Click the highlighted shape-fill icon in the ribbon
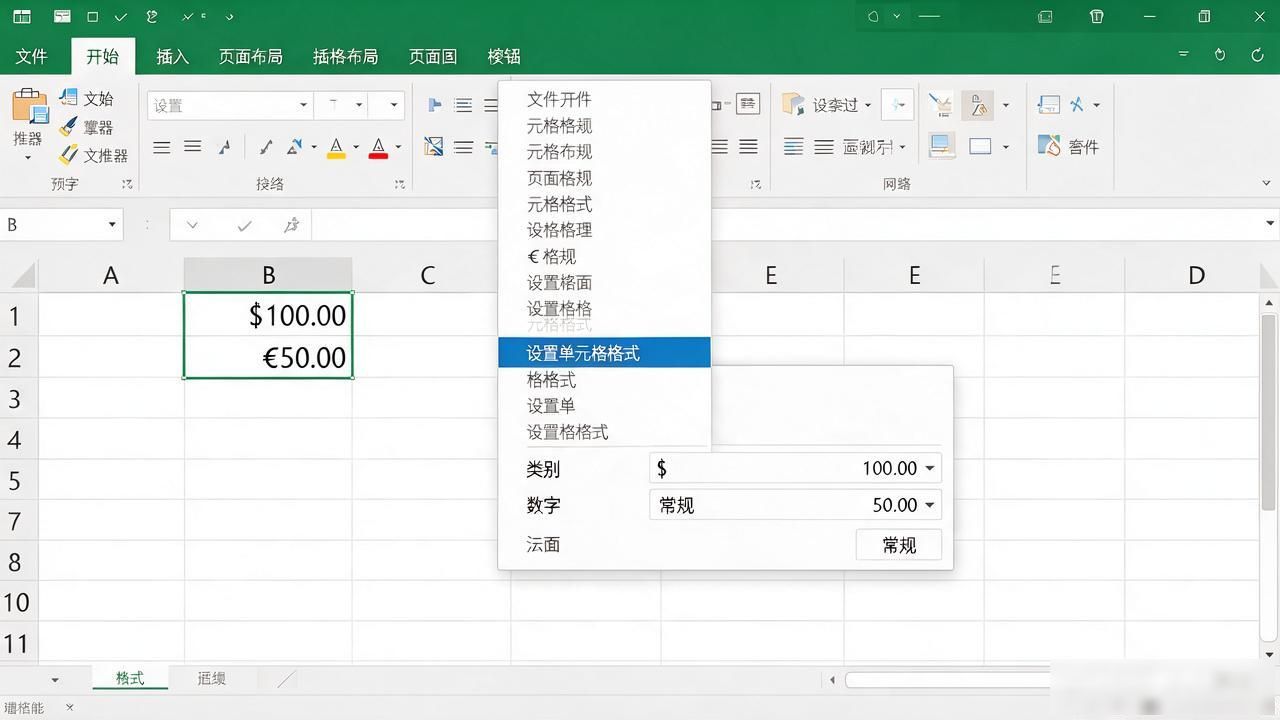Screen dimensions: 1280x720 tap(978, 105)
